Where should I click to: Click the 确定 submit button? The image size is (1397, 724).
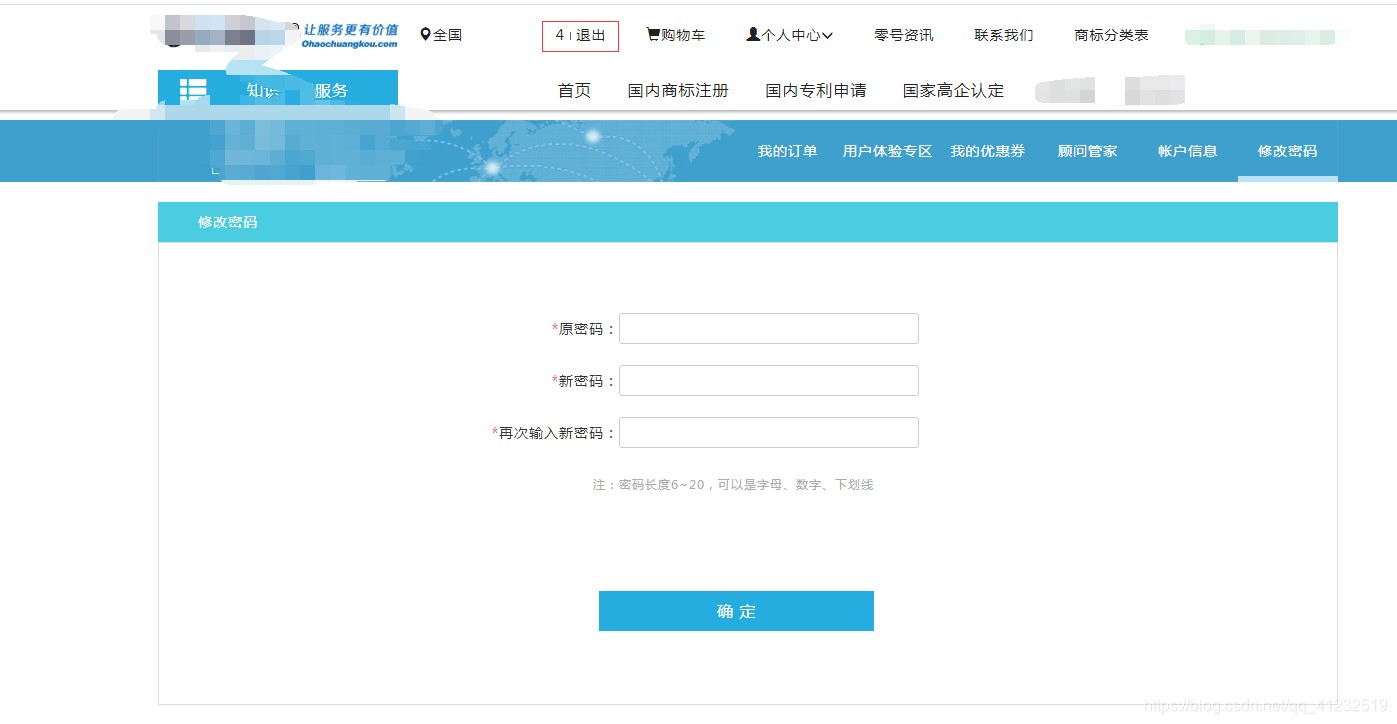coord(736,611)
